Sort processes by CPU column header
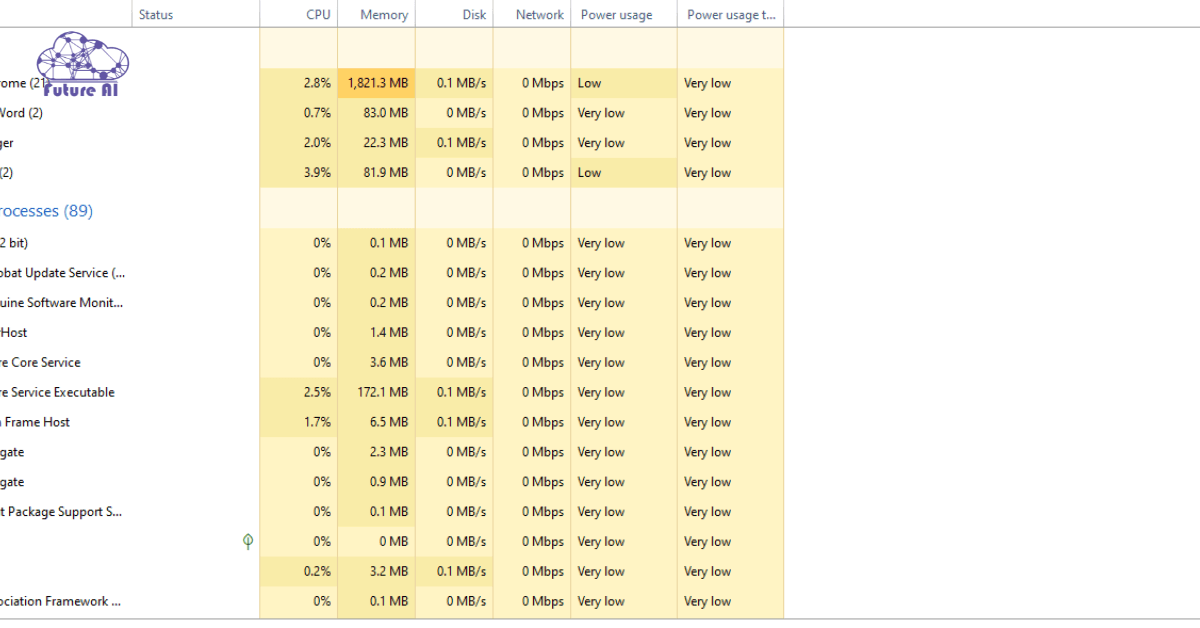 (x=318, y=15)
